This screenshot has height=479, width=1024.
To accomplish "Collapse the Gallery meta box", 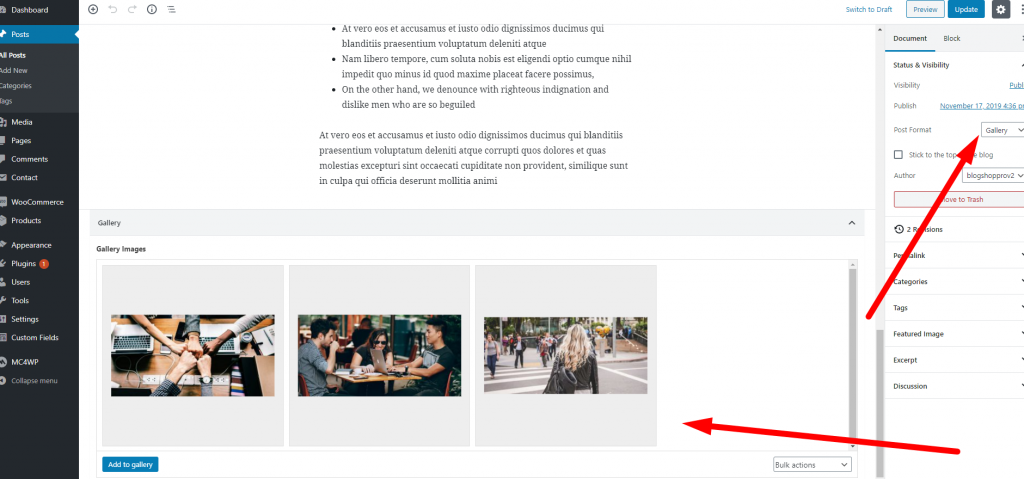I will pyautogui.click(x=852, y=223).
